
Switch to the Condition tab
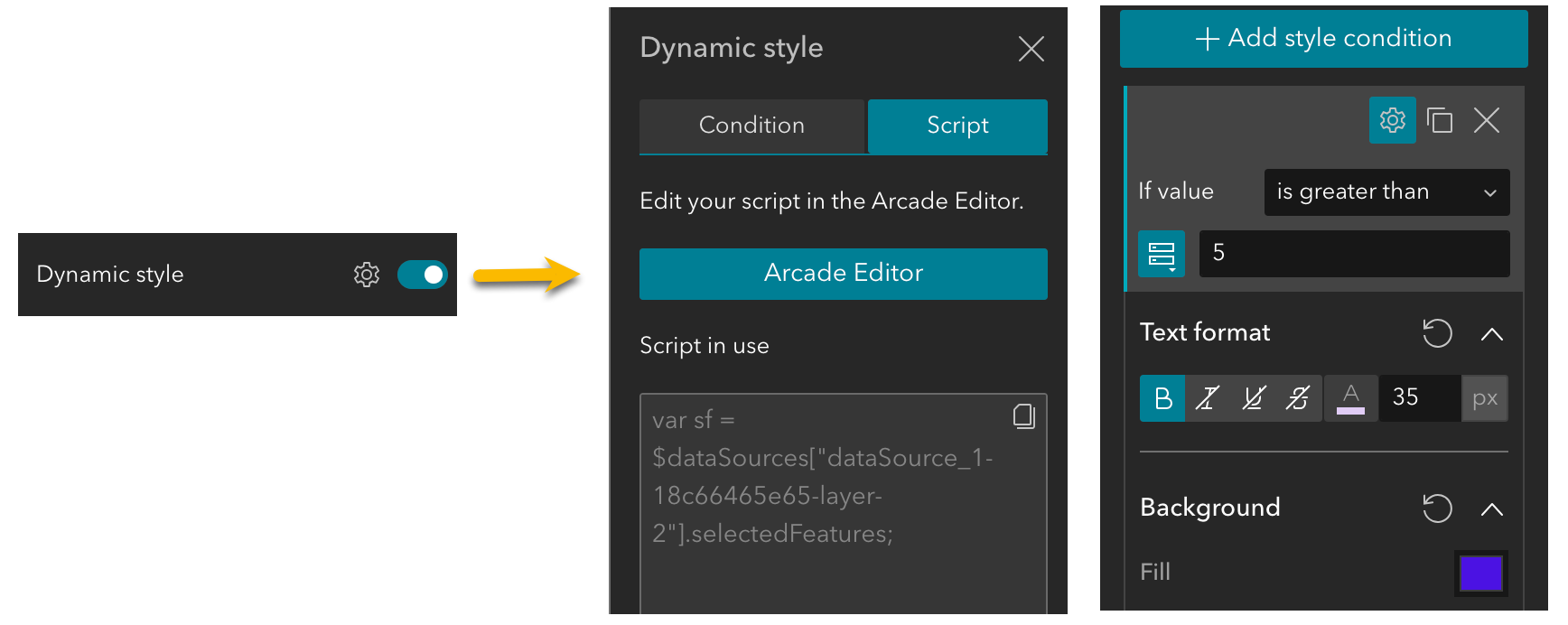tap(751, 126)
